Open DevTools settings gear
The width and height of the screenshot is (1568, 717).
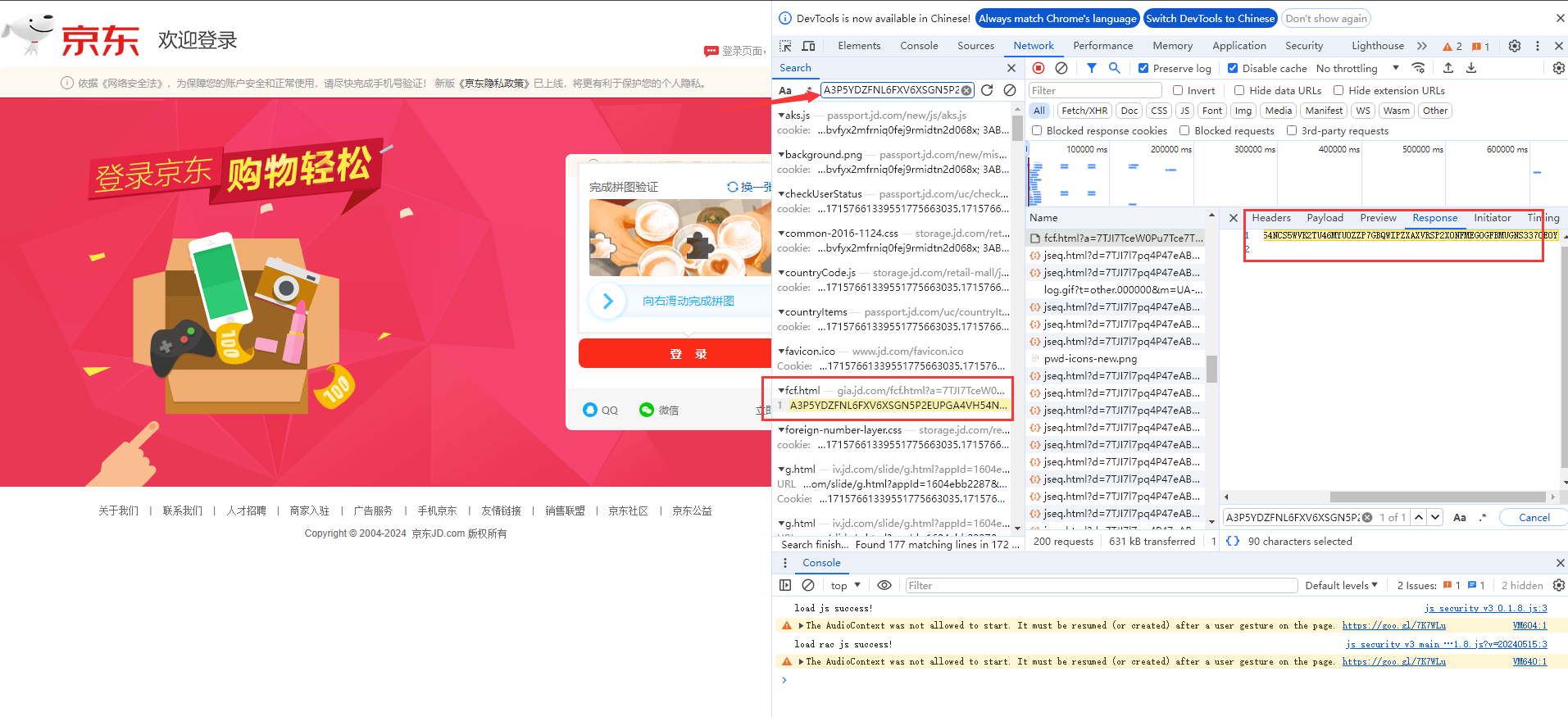click(1515, 46)
